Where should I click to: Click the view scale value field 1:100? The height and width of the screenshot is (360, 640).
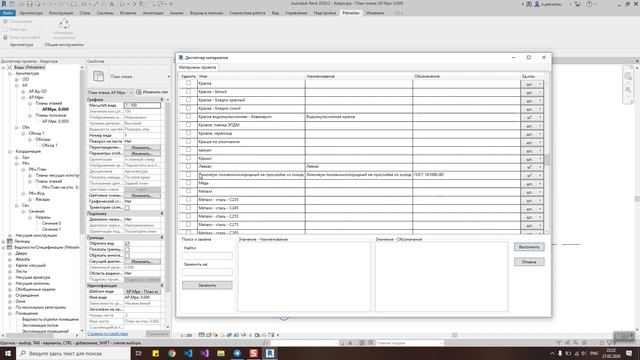(x=142, y=105)
